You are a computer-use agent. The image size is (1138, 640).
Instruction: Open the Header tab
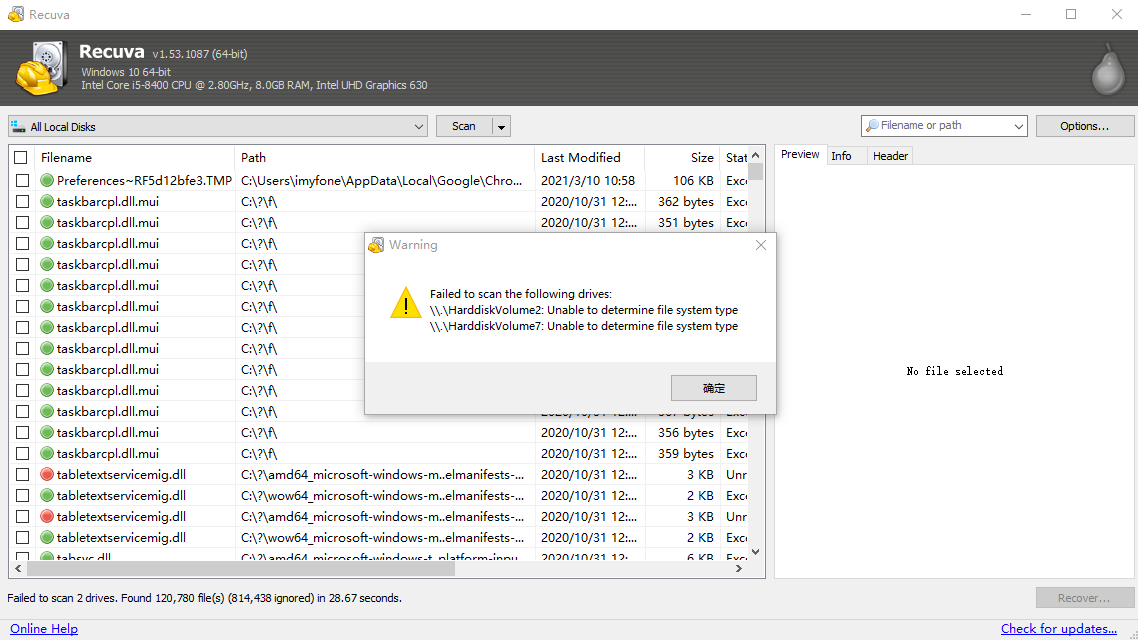(890, 156)
